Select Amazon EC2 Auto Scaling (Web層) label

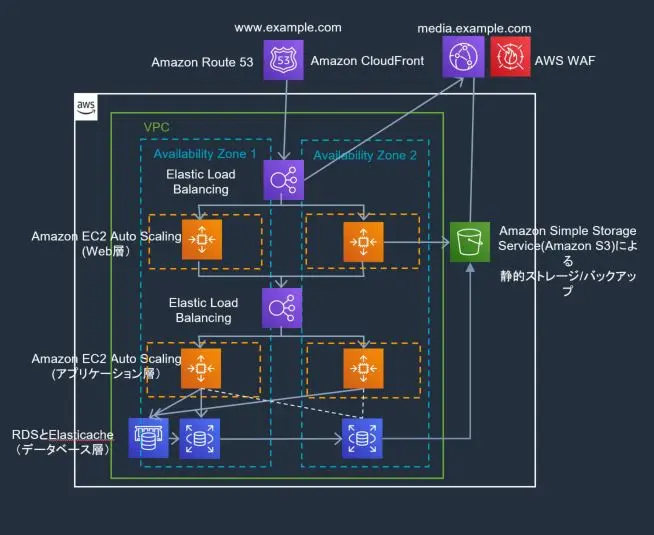106,244
